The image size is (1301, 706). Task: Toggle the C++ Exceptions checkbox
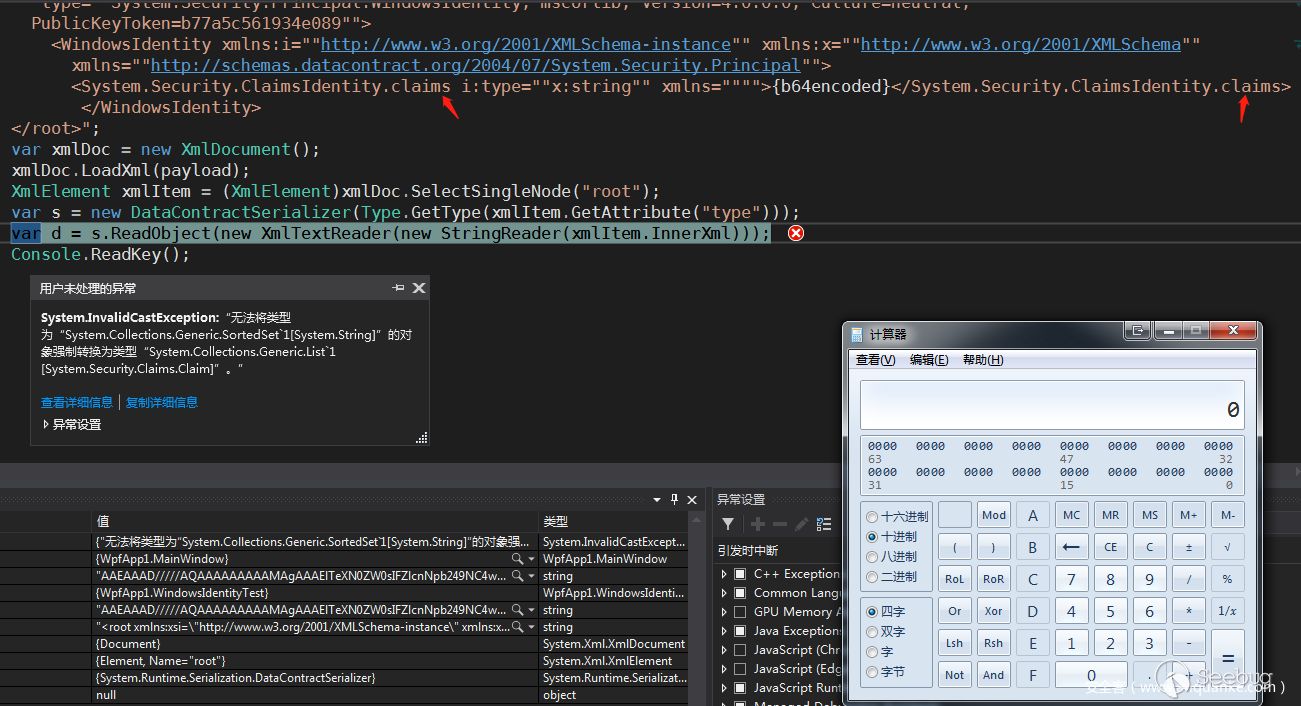[x=740, y=574]
